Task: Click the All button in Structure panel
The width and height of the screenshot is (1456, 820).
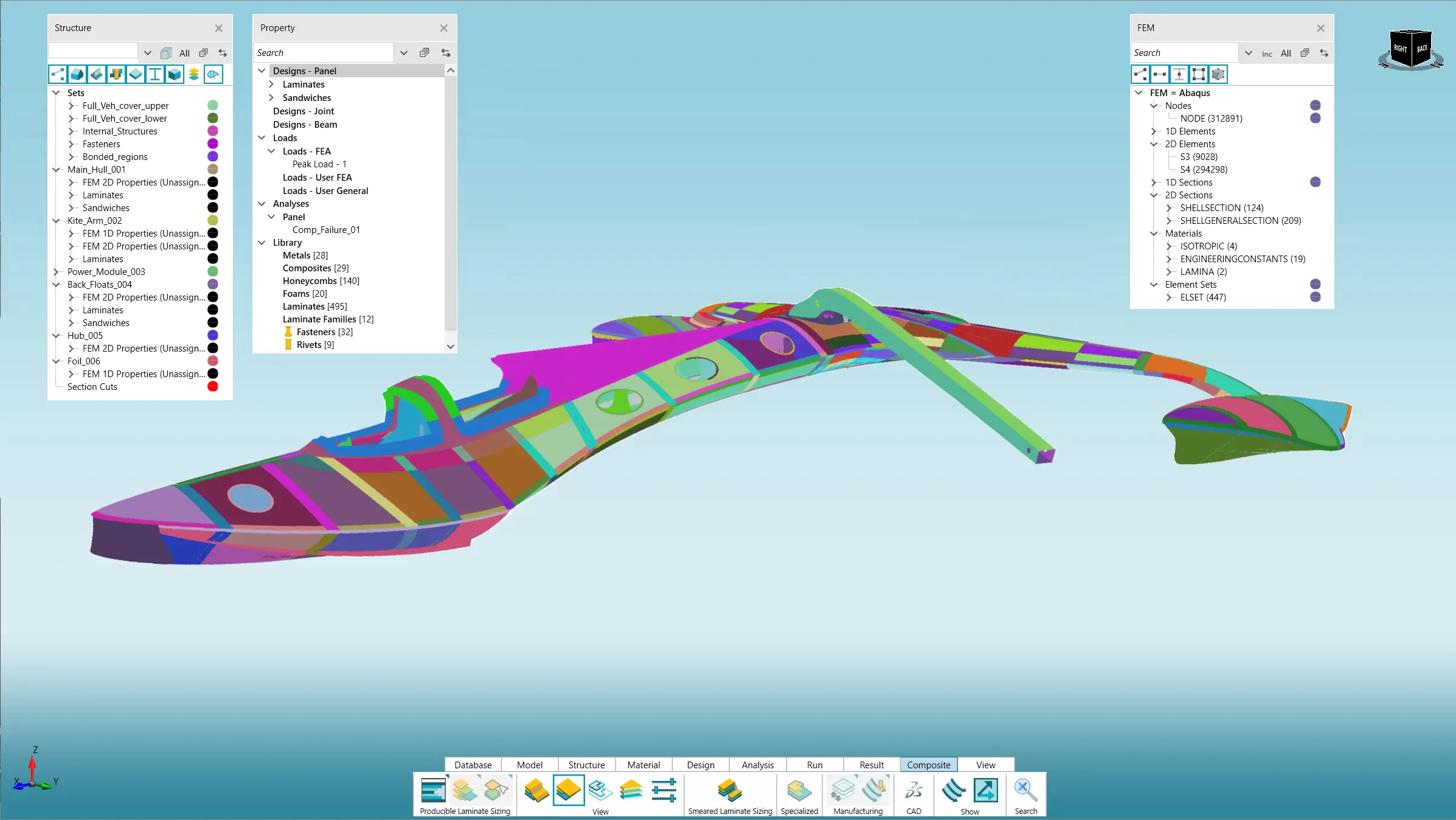Action: (184, 54)
